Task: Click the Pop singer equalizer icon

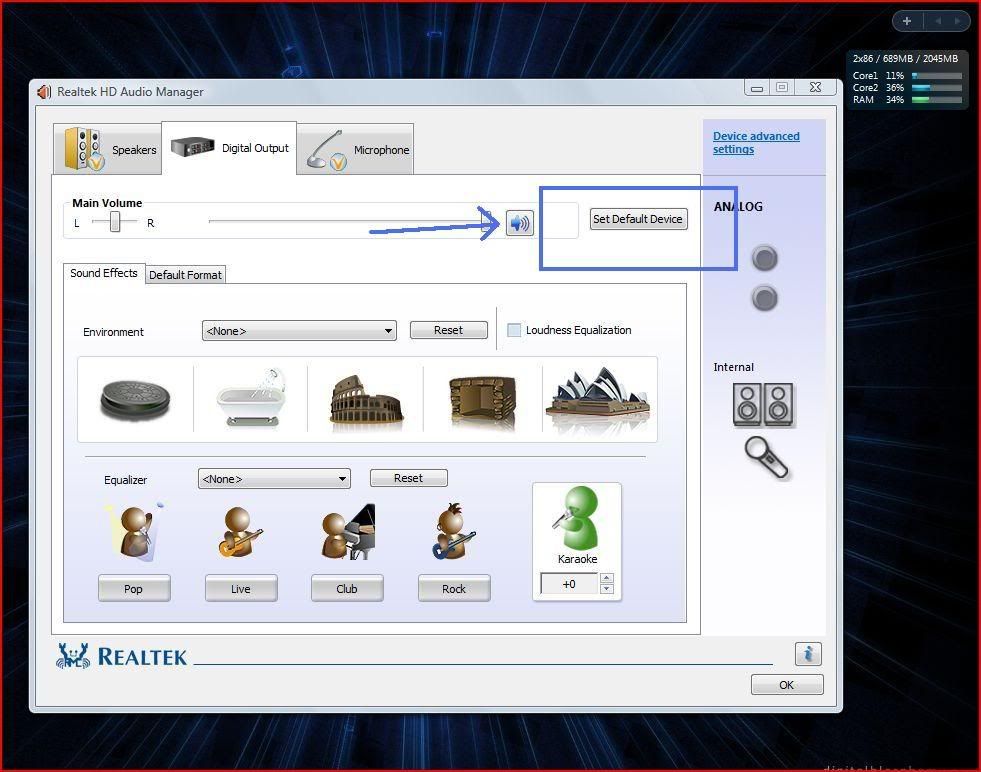Action: (x=135, y=532)
